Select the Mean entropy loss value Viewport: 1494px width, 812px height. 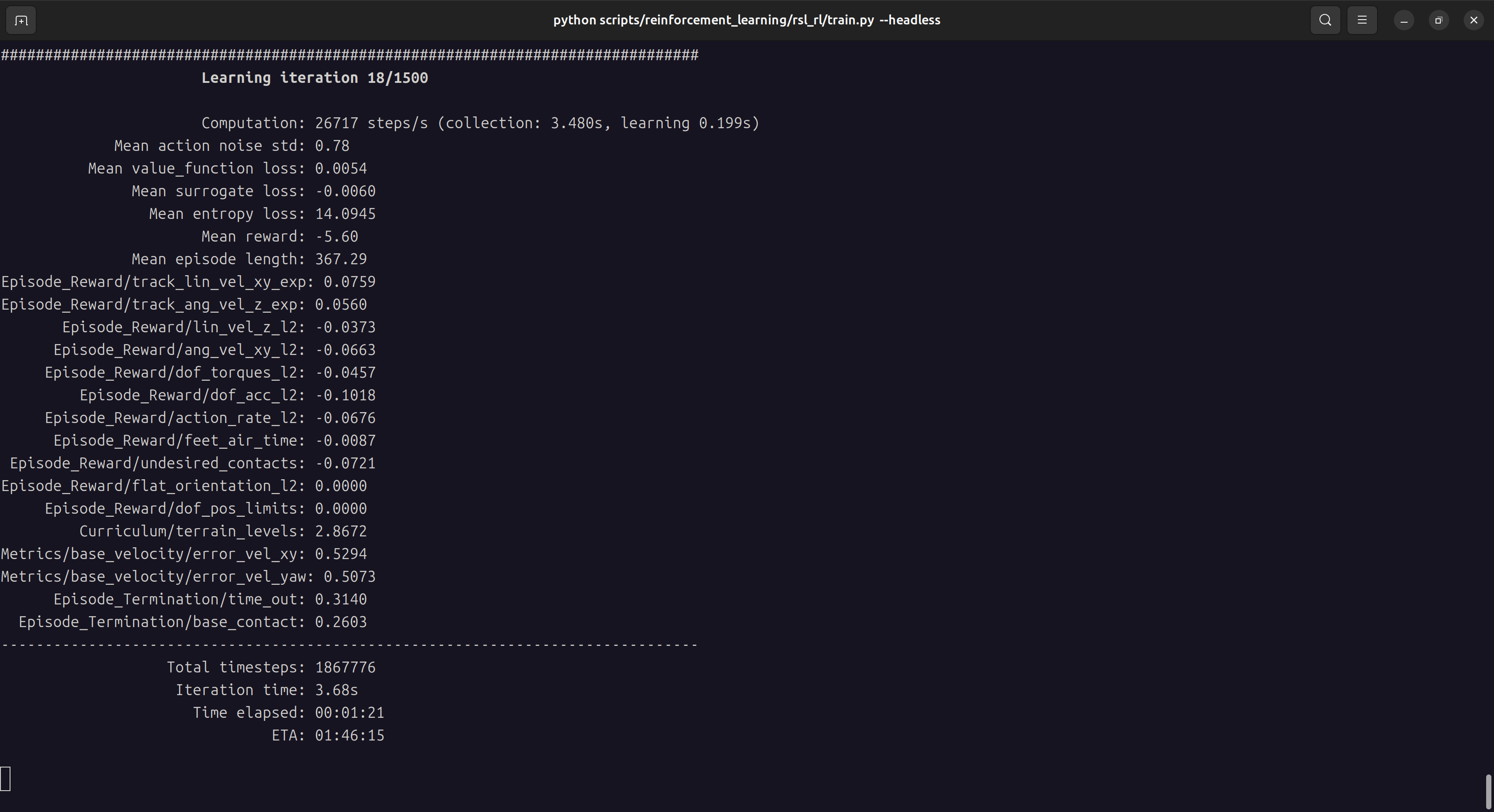[x=345, y=213]
